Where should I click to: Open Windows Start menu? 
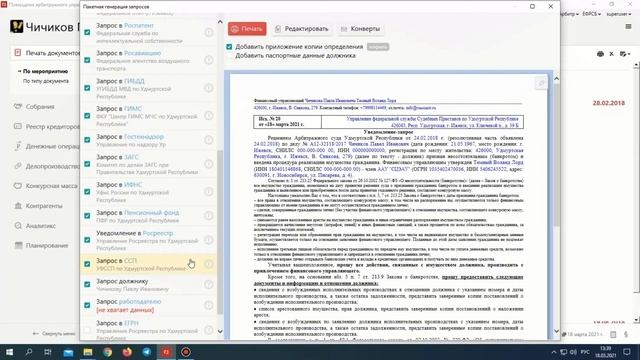click(9, 352)
